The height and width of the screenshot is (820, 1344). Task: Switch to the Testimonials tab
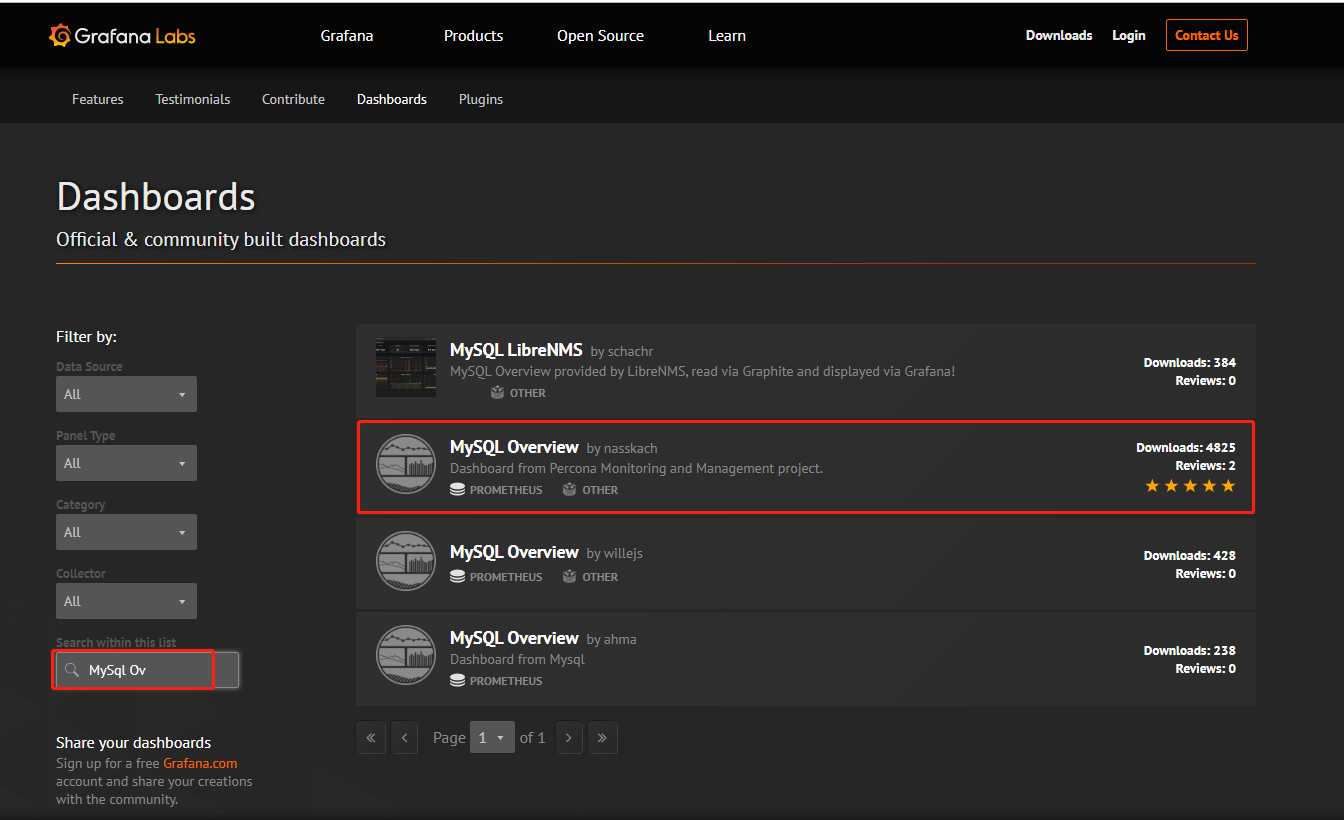pos(193,99)
